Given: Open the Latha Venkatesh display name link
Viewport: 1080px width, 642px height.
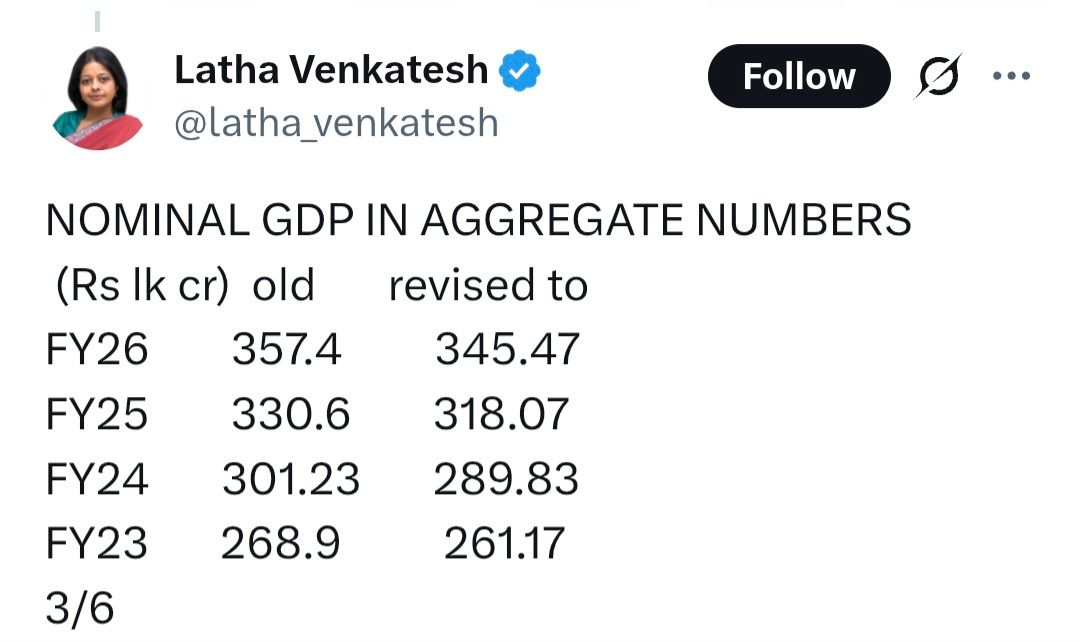Looking at the screenshot, I should point(331,70).
